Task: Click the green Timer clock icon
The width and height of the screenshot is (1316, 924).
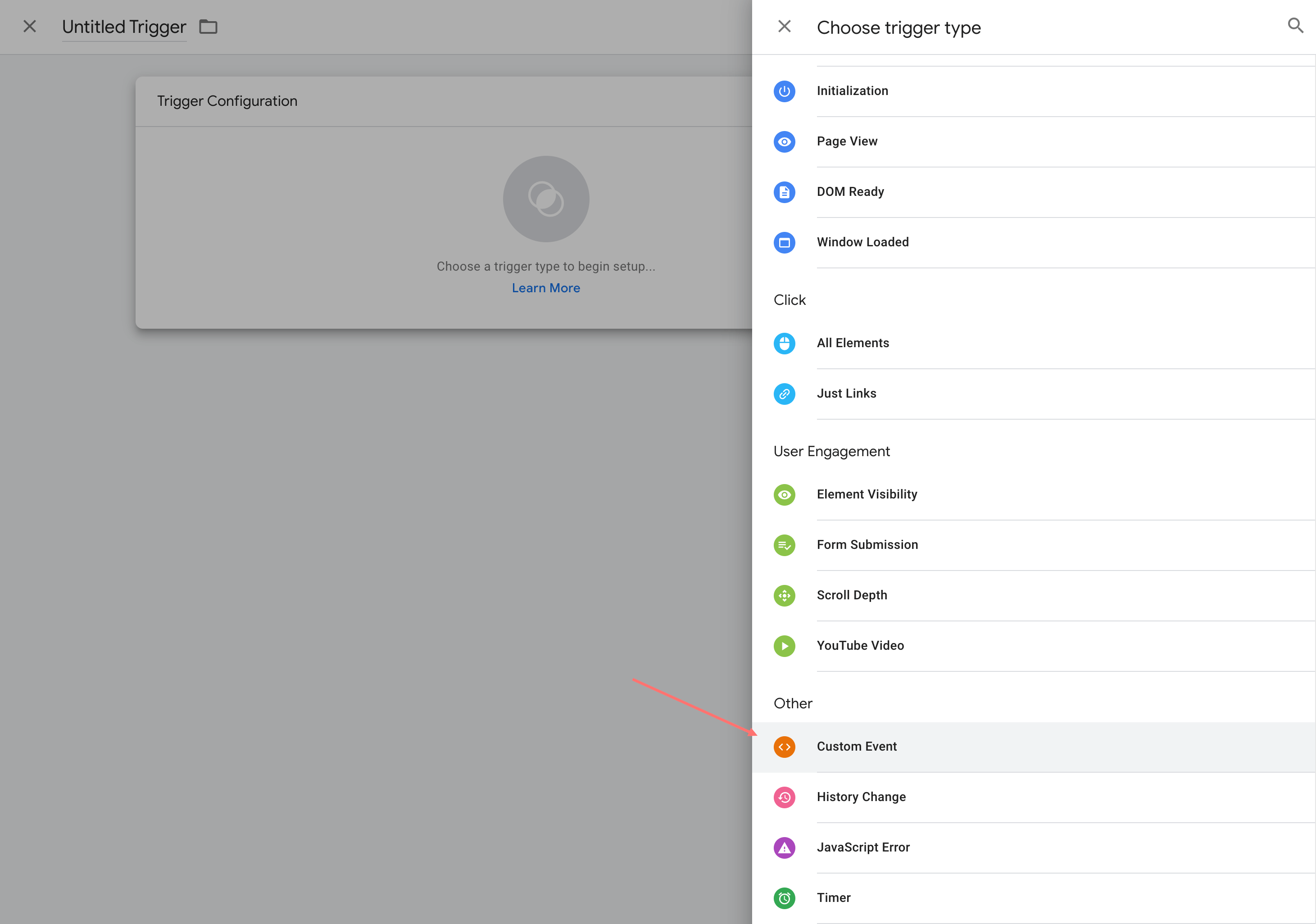Action: 784,898
